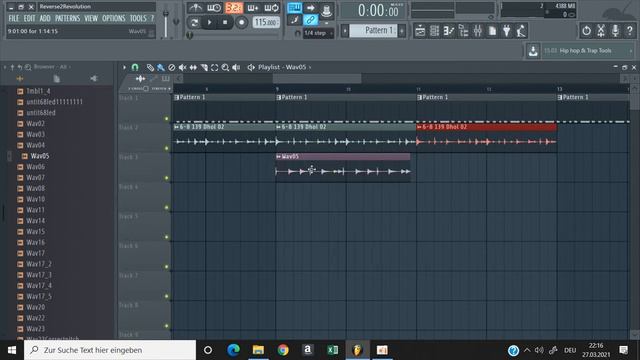The width and height of the screenshot is (640, 360).
Task: Open the Pattern 1 selector
Action: pyautogui.click(x=373, y=31)
